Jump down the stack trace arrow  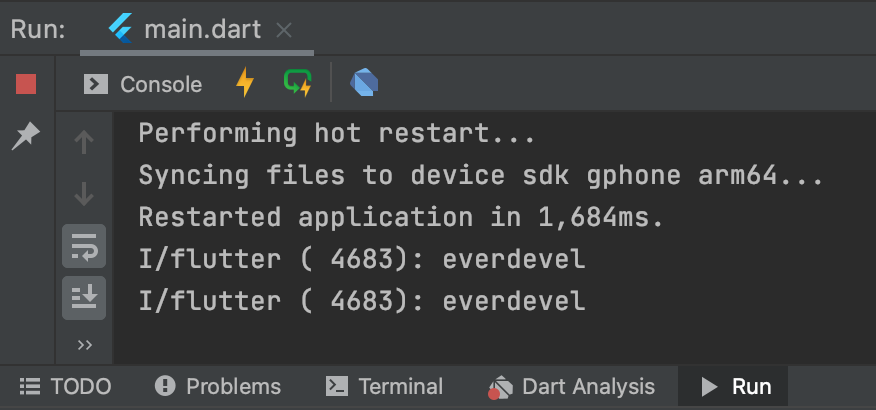tap(84, 194)
